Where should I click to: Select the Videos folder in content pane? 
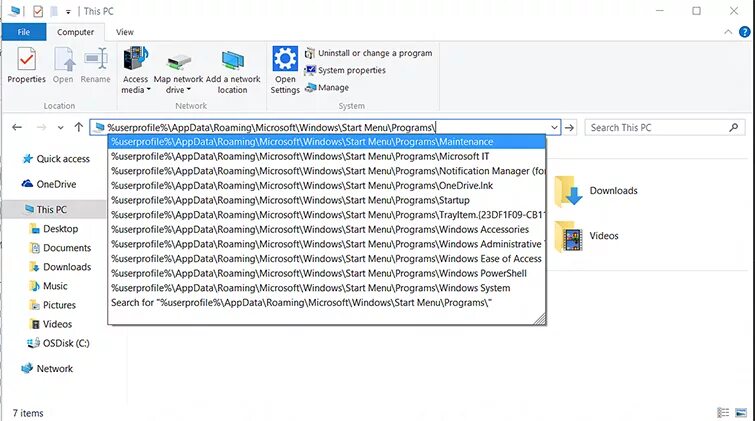click(586, 236)
